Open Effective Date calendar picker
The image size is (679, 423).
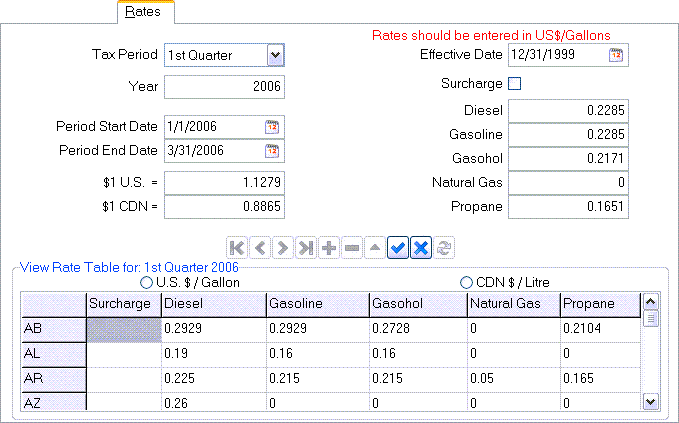point(616,55)
